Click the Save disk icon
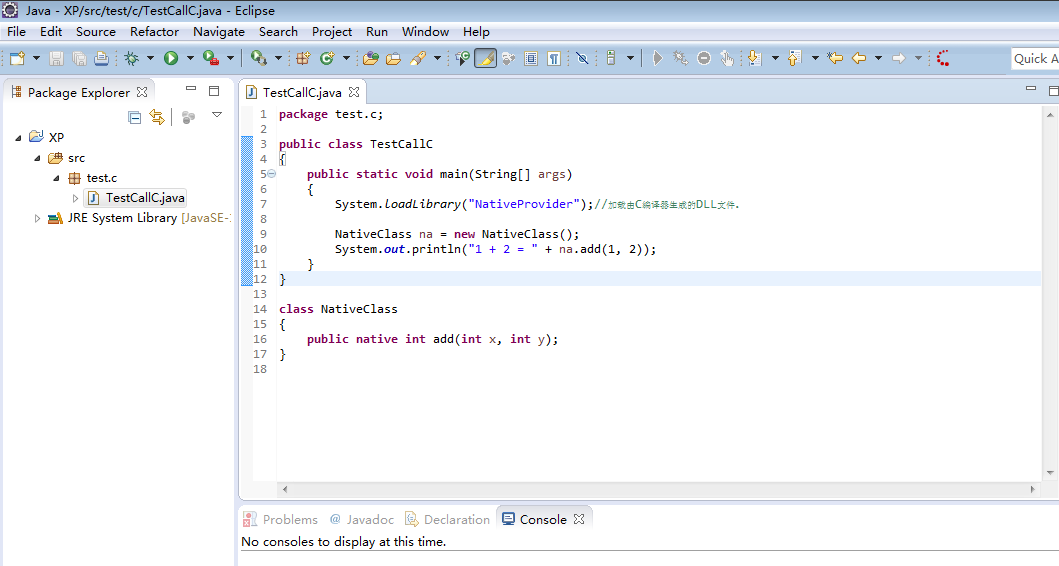 point(57,59)
